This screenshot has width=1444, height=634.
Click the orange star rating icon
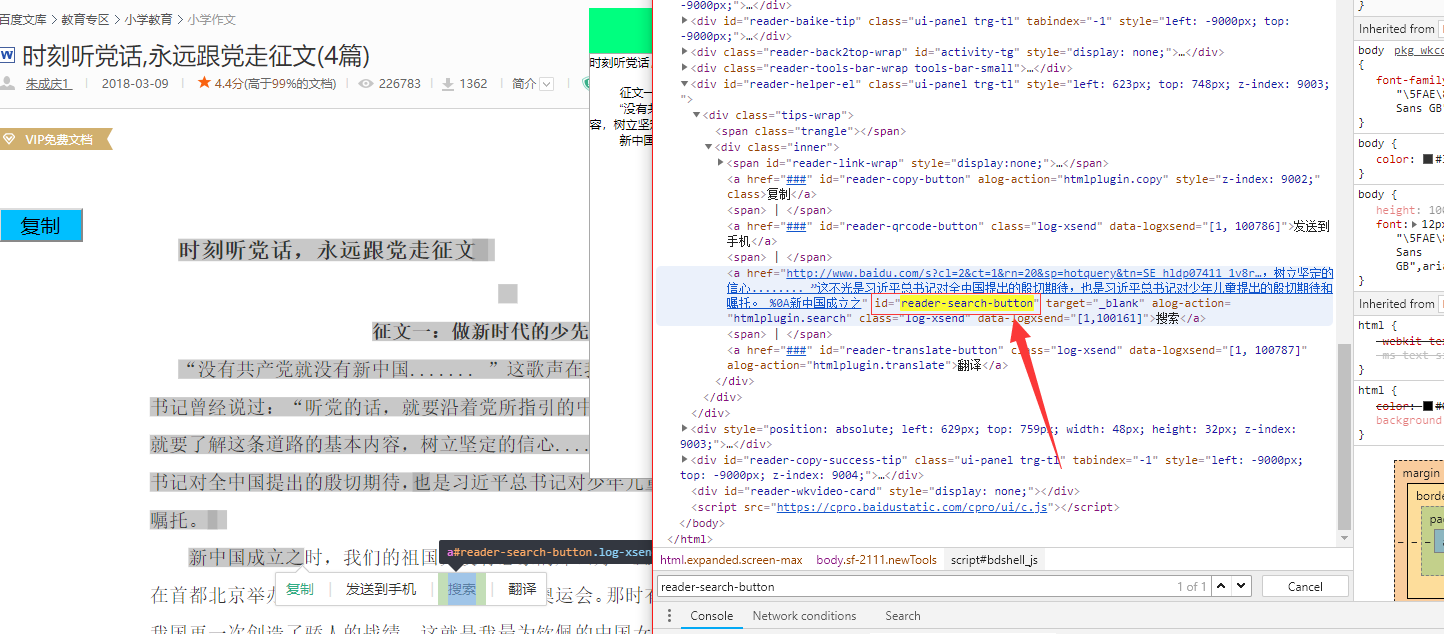204,83
